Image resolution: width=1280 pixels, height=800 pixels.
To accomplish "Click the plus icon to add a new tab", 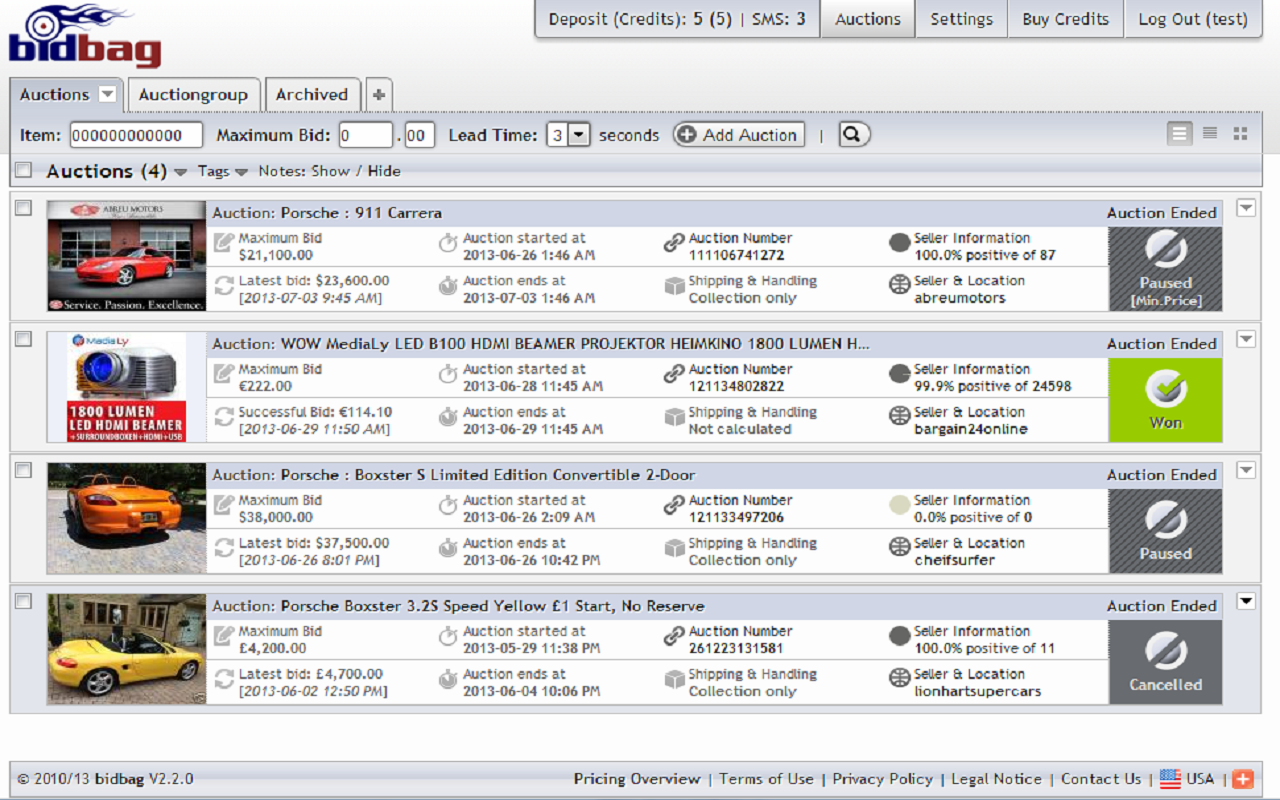I will click(379, 95).
